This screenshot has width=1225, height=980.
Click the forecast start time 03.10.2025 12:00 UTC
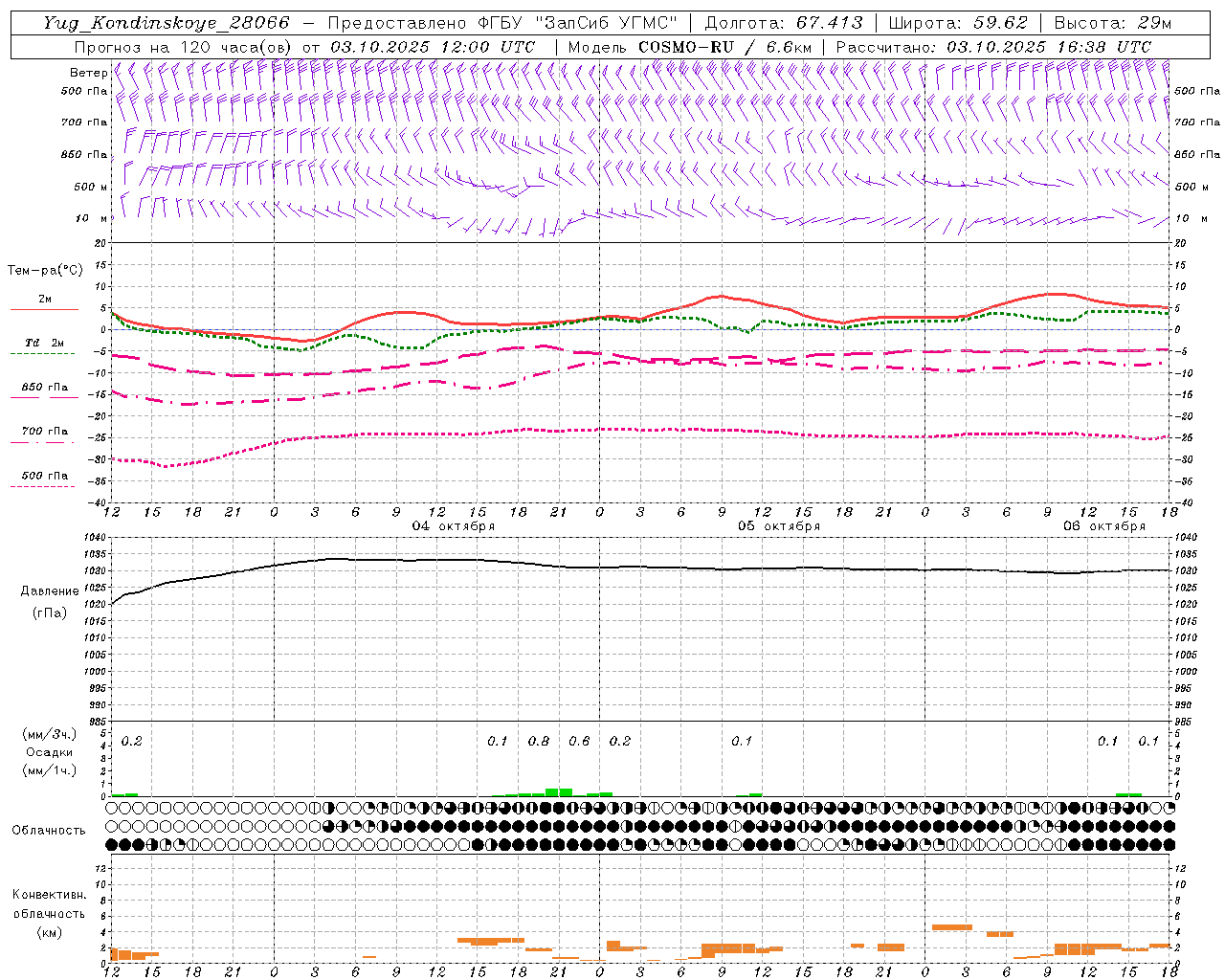click(x=433, y=47)
